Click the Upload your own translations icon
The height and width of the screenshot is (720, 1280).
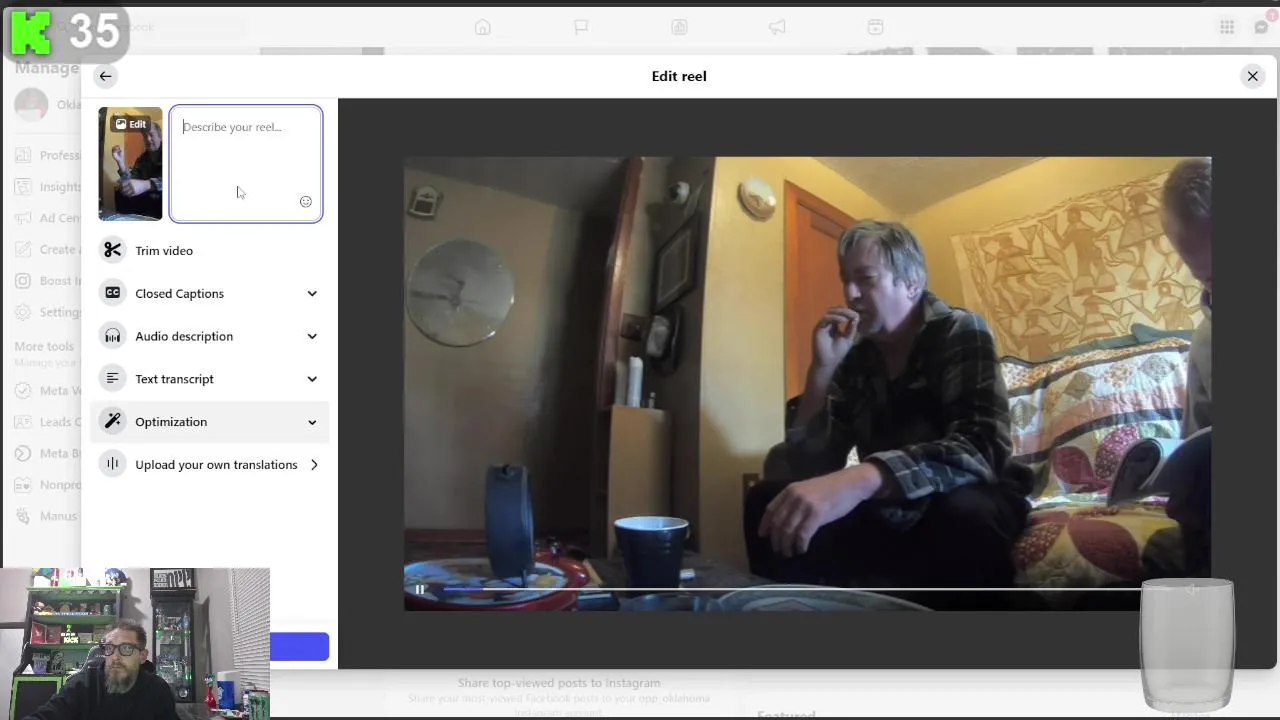(x=112, y=465)
